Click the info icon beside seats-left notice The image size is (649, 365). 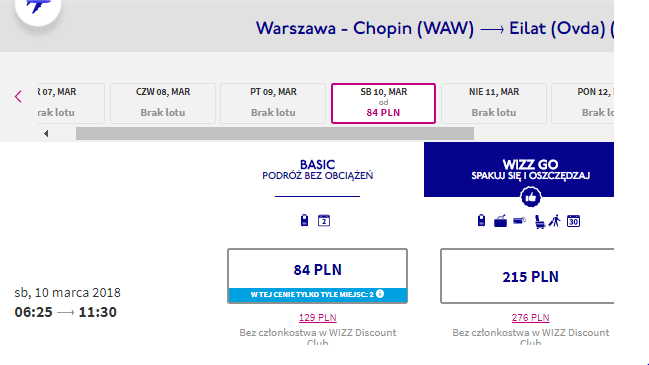(380, 294)
